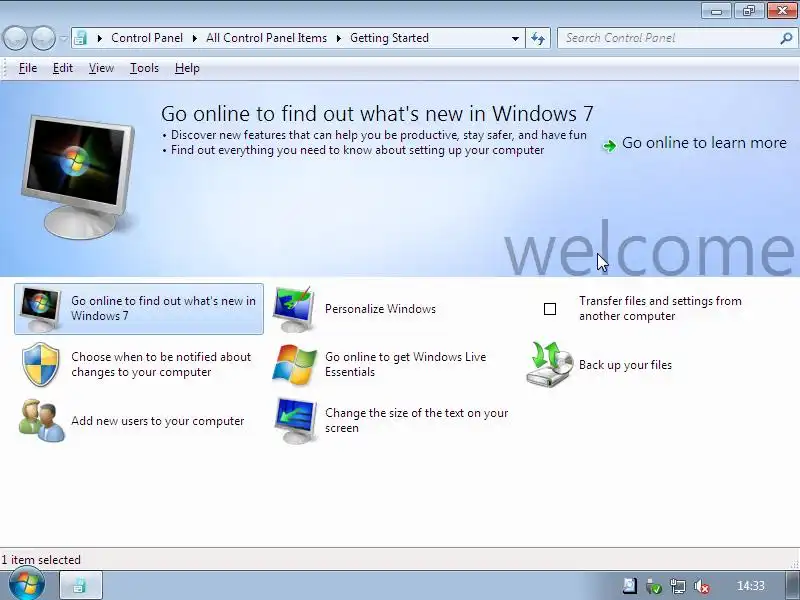Expand the arrow after All Control Panel Items
The width and height of the screenshot is (800, 600).
tap(339, 38)
